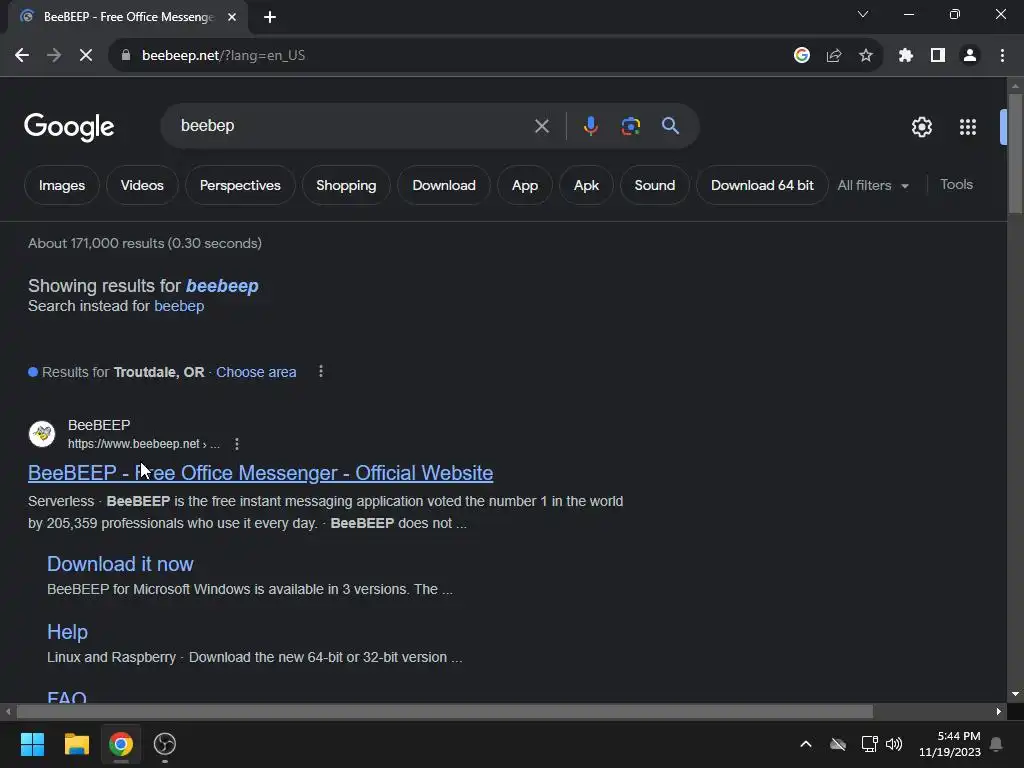Open the volume tray icon

pos(894,744)
